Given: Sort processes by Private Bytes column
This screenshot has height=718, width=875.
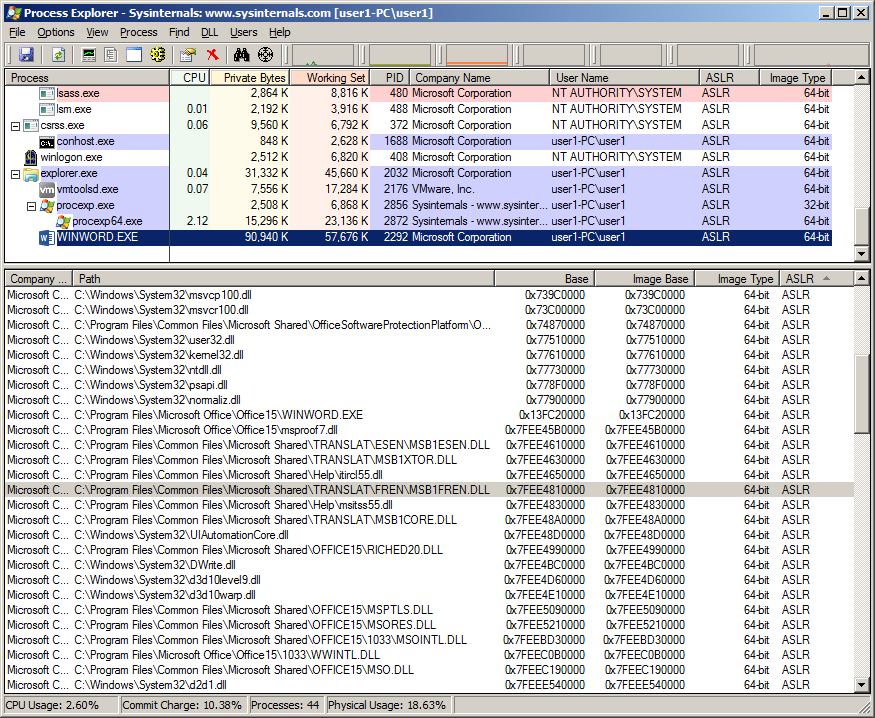Looking at the screenshot, I should pyautogui.click(x=249, y=77).
